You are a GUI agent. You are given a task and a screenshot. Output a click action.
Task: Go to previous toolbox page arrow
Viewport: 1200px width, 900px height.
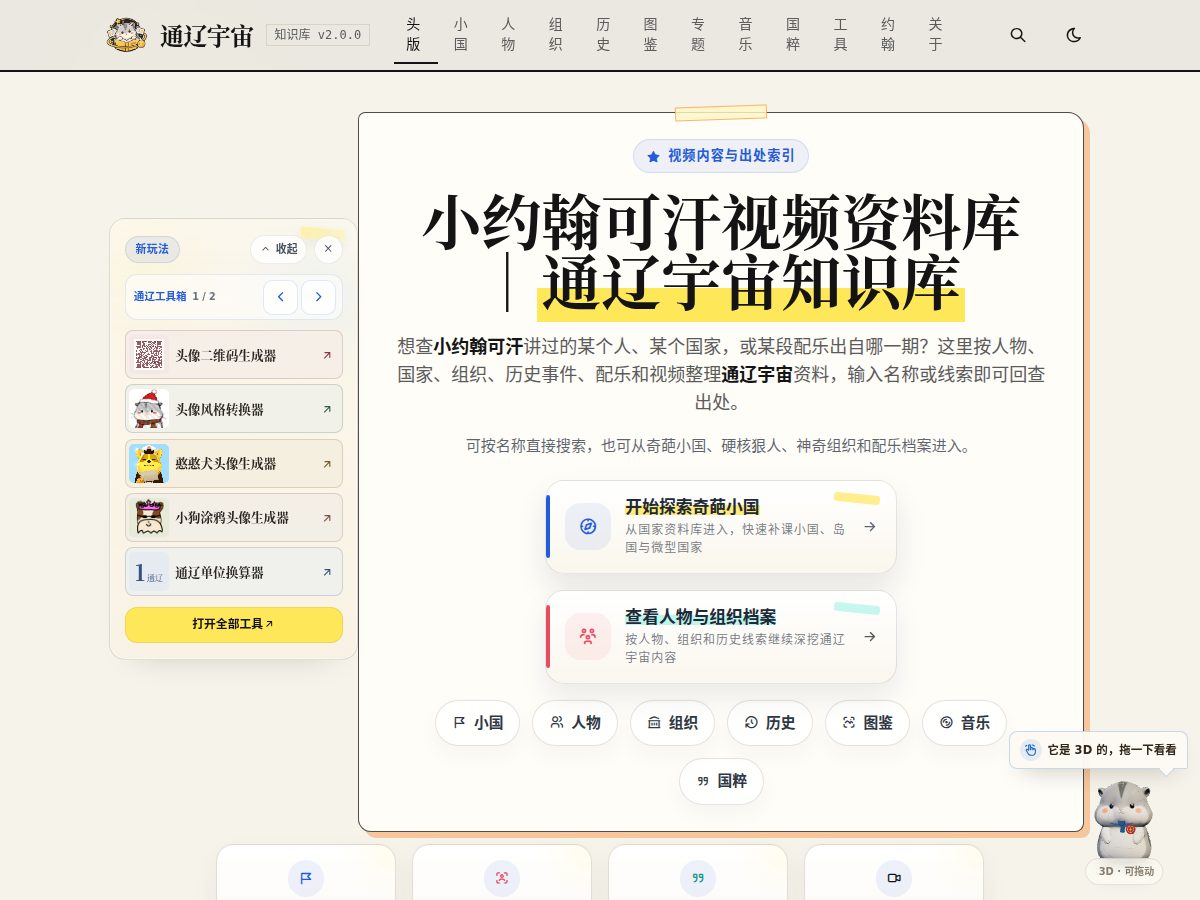coord(281,297)
